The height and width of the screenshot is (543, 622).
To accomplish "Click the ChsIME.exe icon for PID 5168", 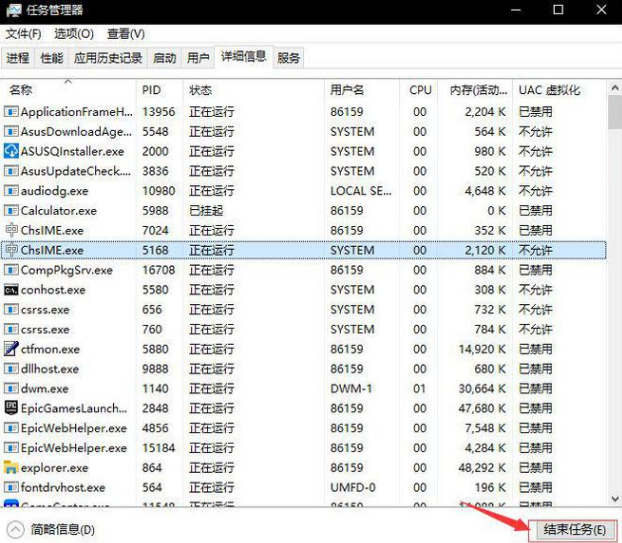I will 11,250.
